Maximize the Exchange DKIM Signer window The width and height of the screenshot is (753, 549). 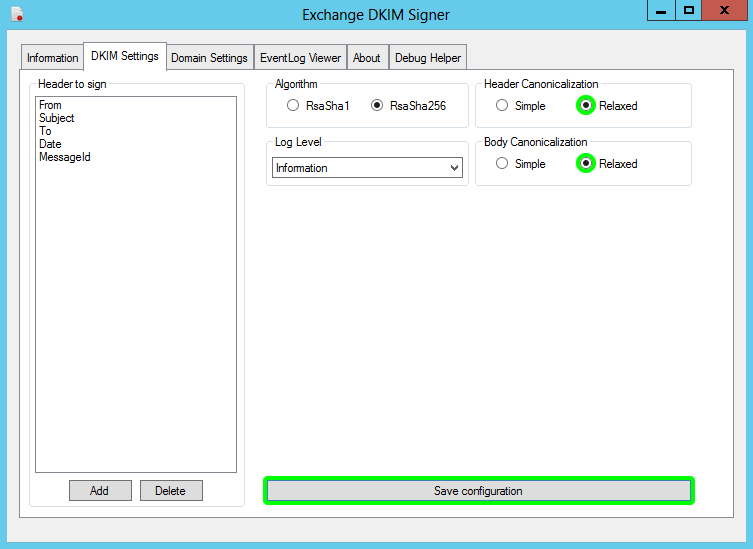coord(689,10)
